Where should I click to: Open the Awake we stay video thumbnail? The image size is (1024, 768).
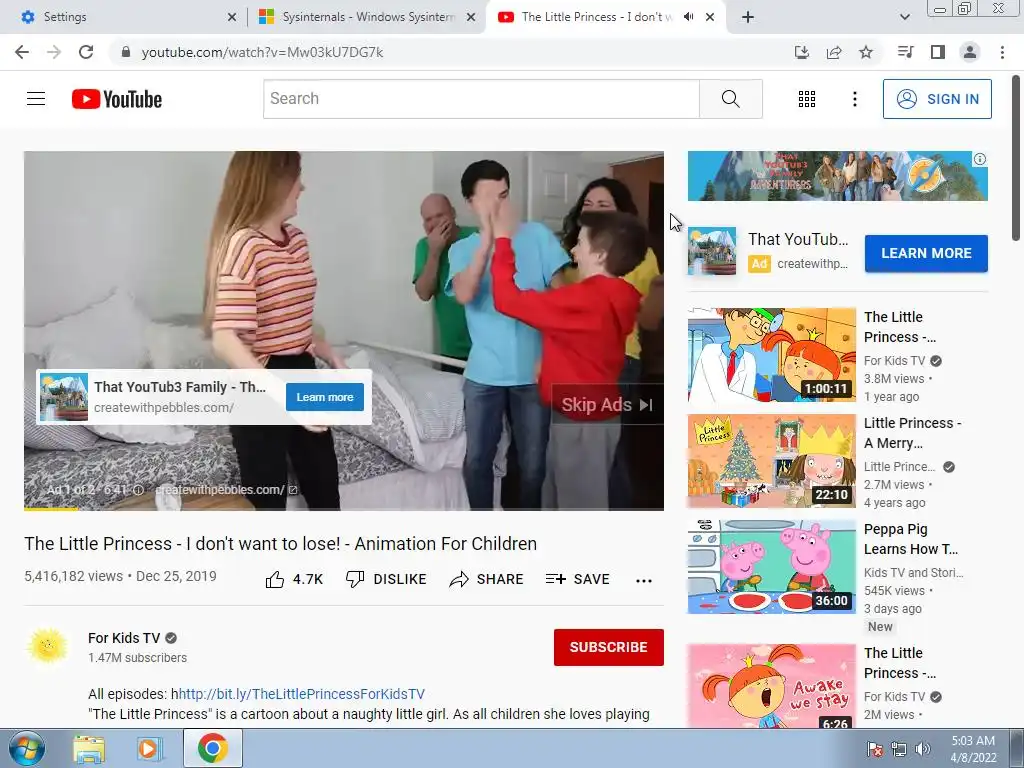(771, 686)
